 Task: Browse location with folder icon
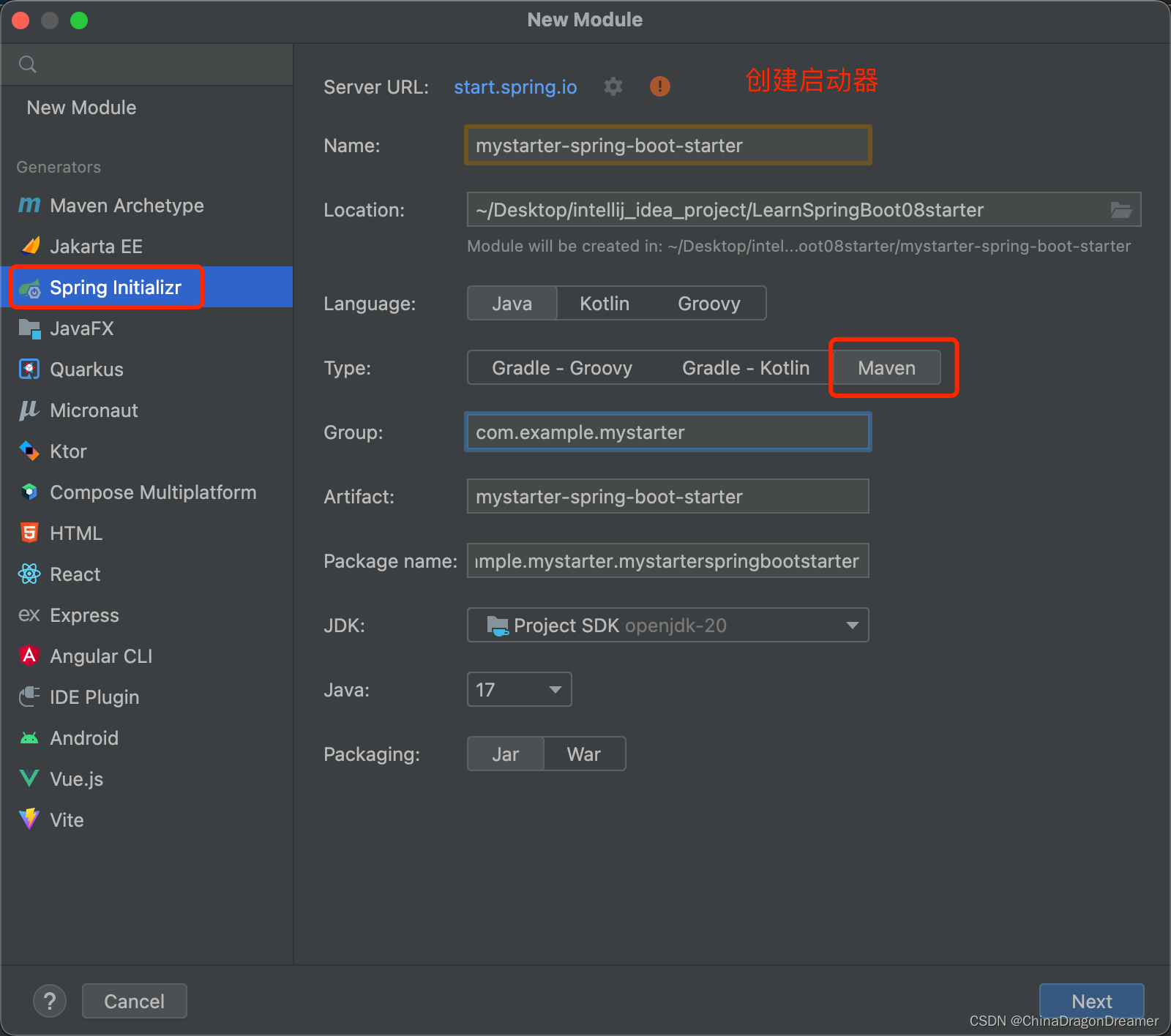[x=1121, y=210]
